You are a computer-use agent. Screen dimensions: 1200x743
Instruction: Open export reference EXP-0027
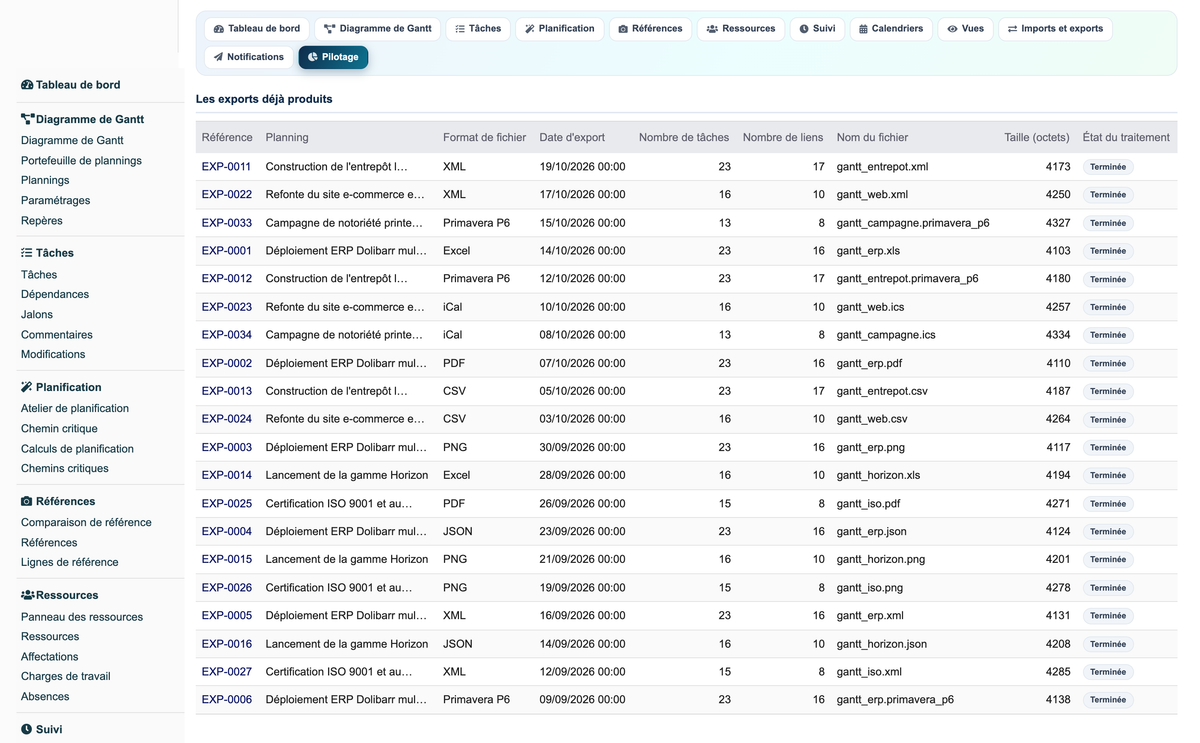pyautogui.click(x=226, y=672)
